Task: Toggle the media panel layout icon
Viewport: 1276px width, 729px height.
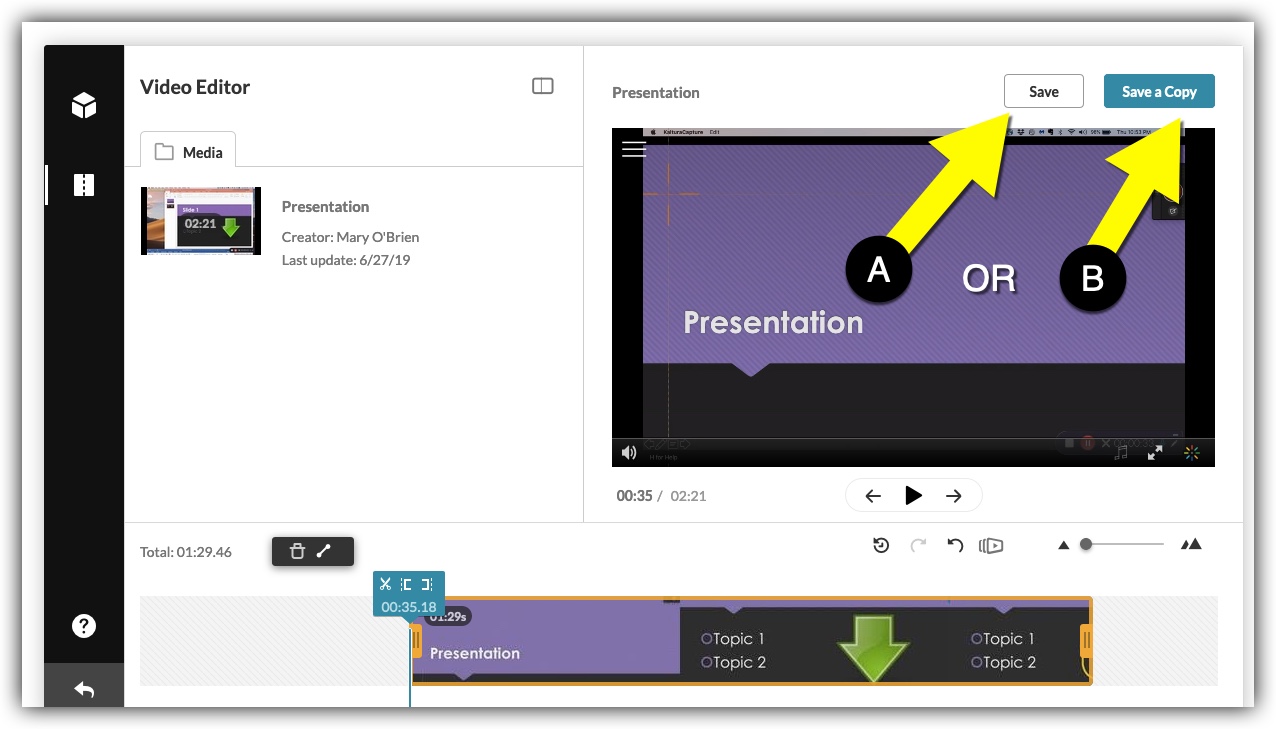Action: 542,87
